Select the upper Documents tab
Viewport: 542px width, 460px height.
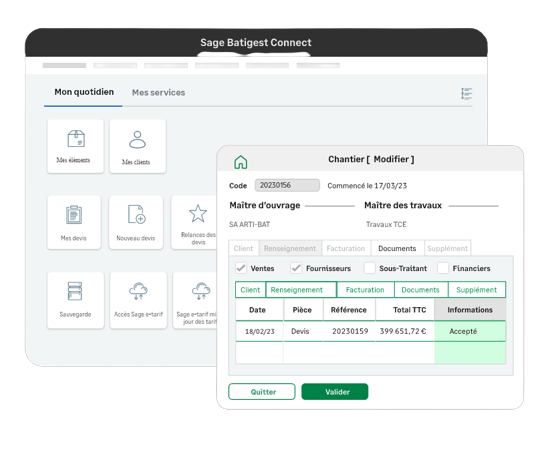[x=397, y=248]
